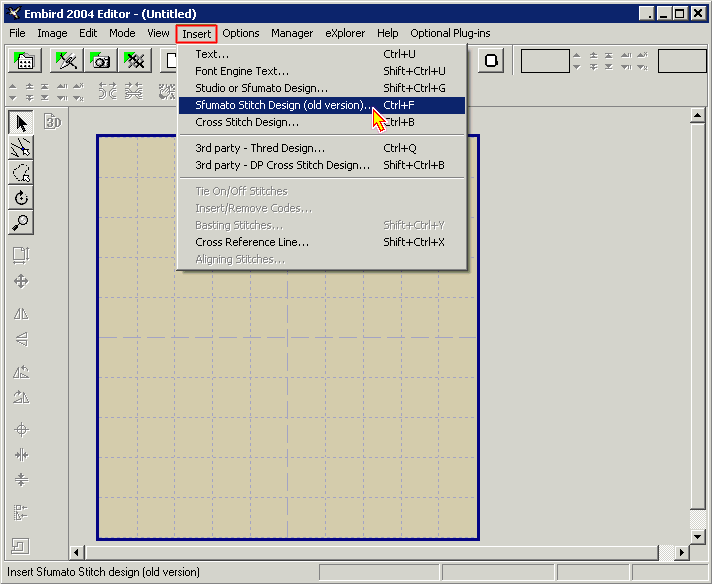This screenshot has height=584, width=712.
Task: Choose Text... from Insert menu
Action: coord(322,54)
